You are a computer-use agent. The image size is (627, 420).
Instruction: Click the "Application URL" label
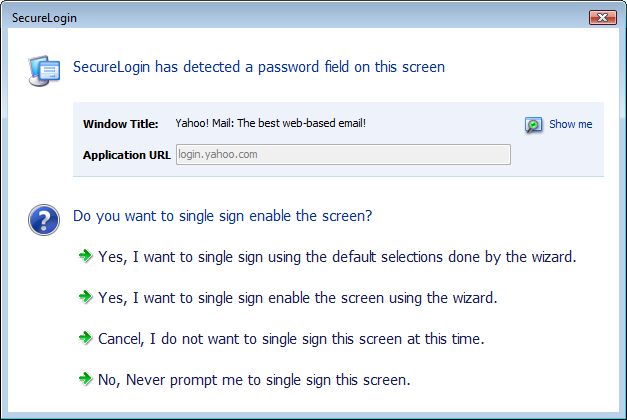(x=126, y=155)
